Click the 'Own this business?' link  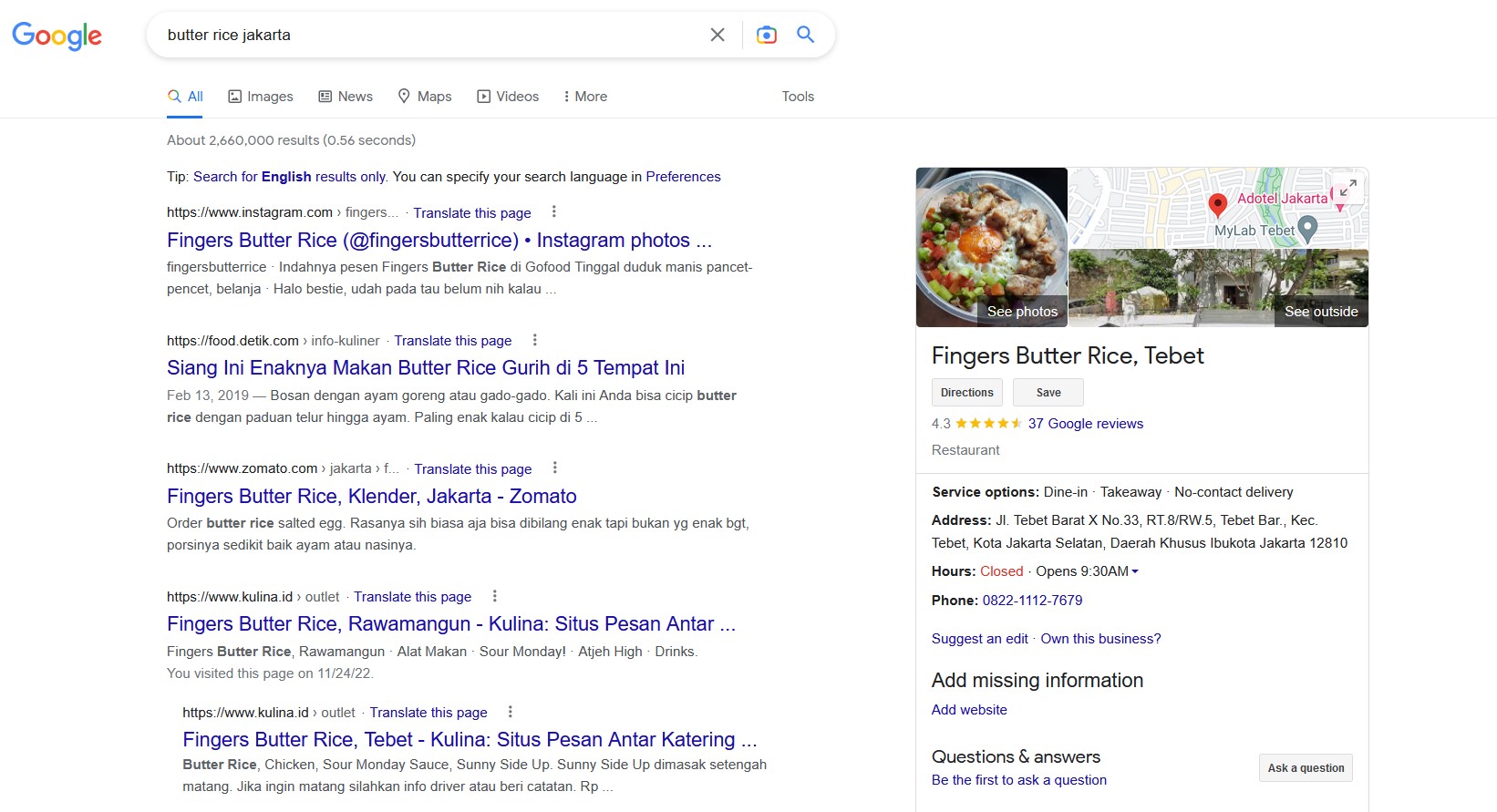click(x=1101, y=639)
